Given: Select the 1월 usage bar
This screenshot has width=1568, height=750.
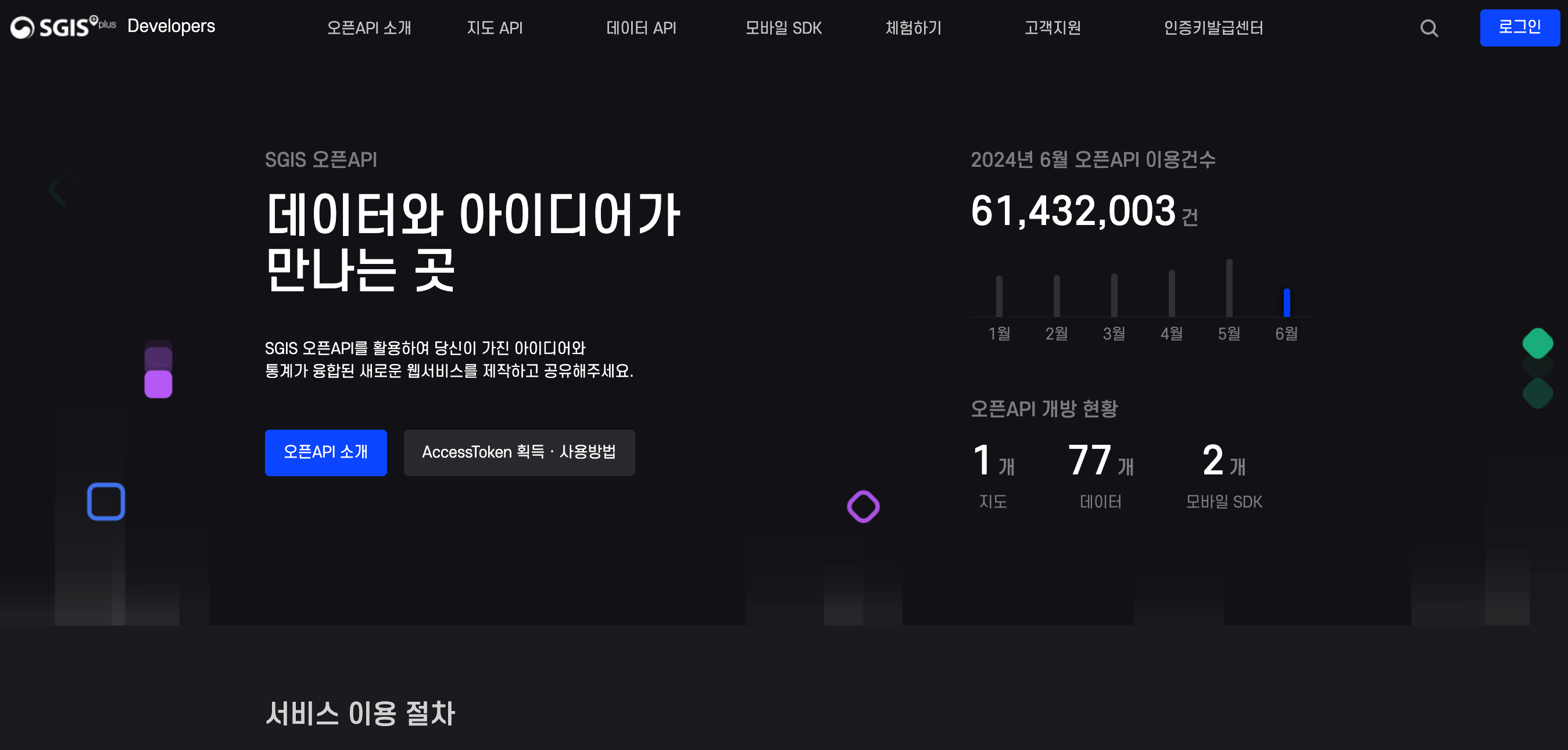Looking at the screenshot, I should [999, 296].
